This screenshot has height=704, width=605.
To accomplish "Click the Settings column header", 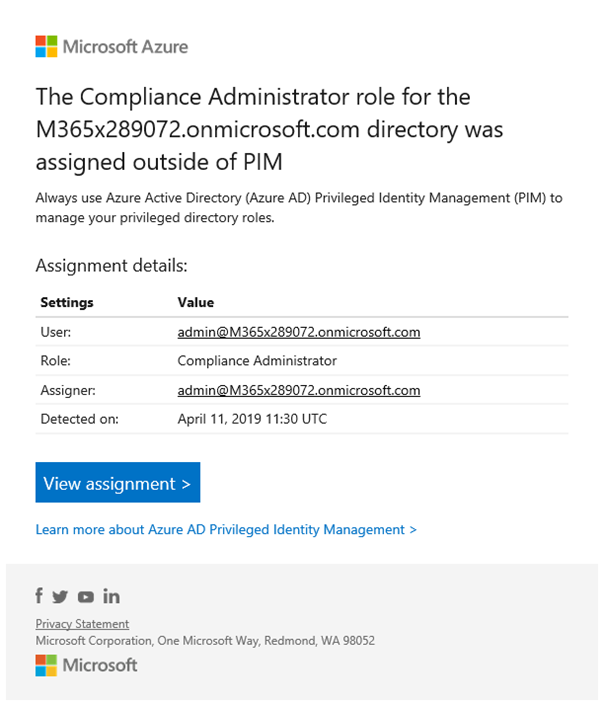I will tap(67, 303).
